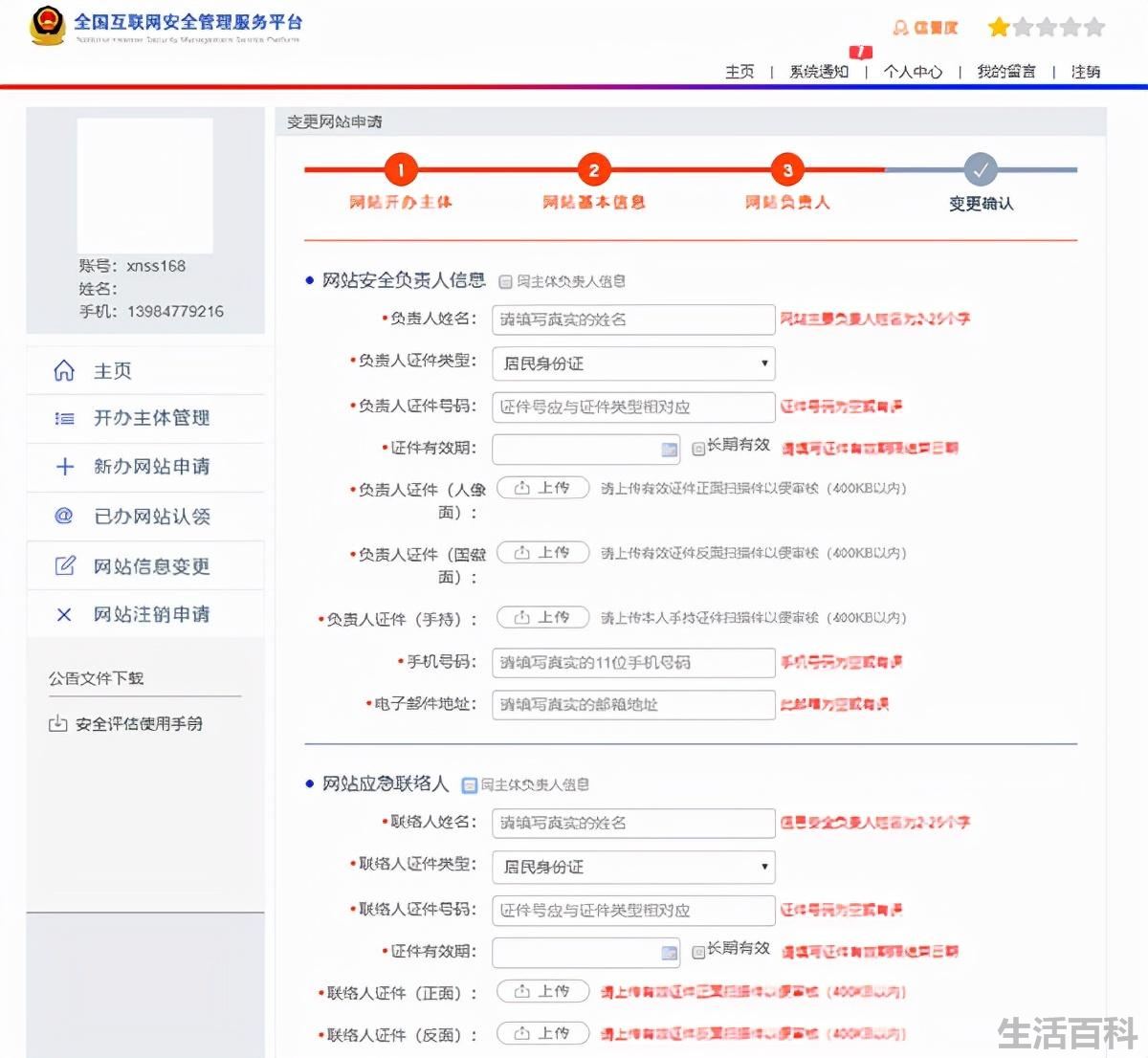Screen dimensions: 1148x1058
Task: Click 全国互联网安全管理服务平台 title
Action: tap(188, 21)
